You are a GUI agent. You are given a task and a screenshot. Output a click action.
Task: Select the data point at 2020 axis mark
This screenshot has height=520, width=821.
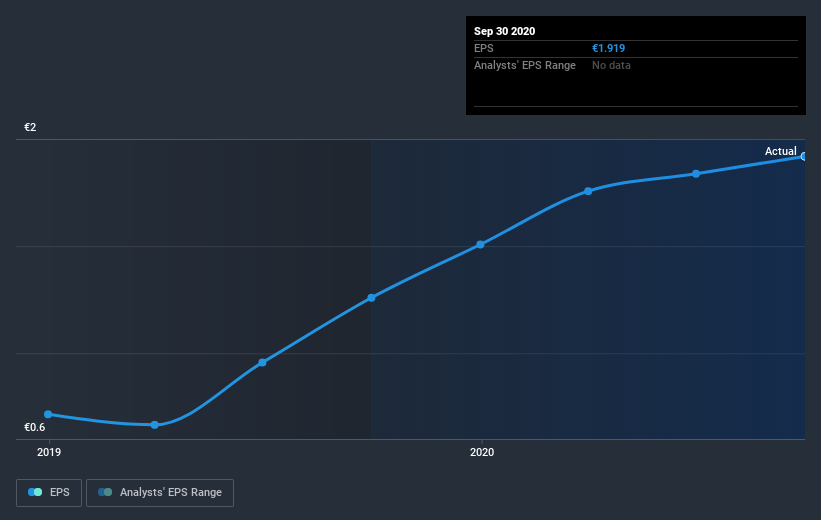coord(480,245)
